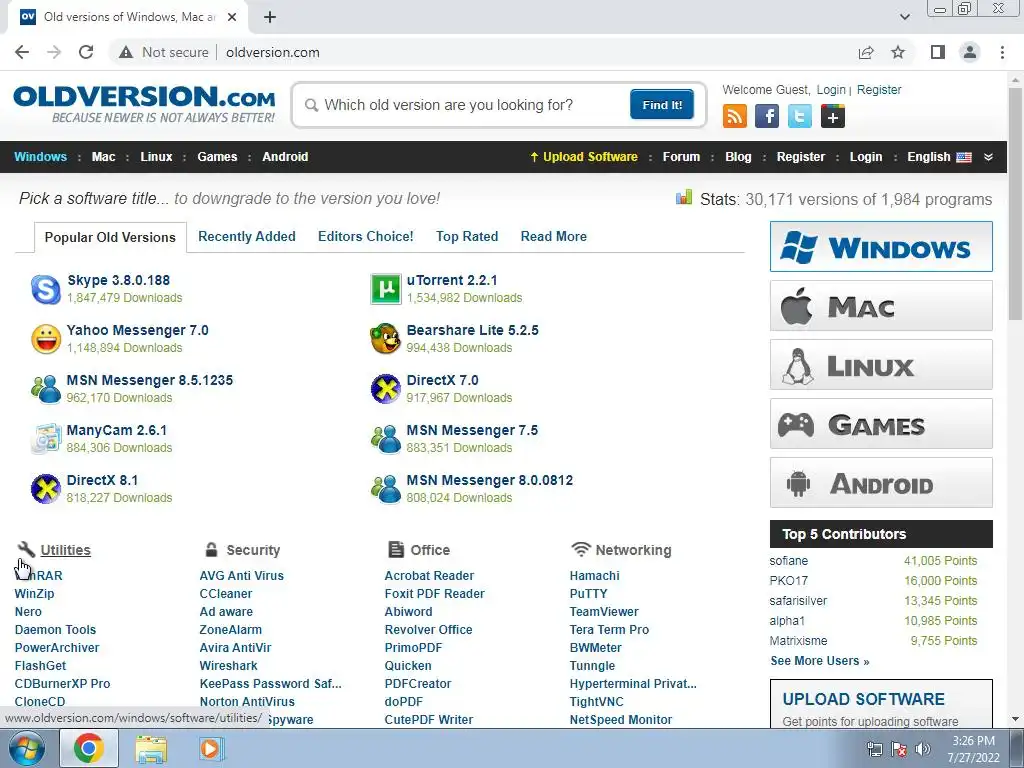This screenshot has height=768, width=1024.
Task: Click the Mac platform banner button
Action: click(881, 306)
